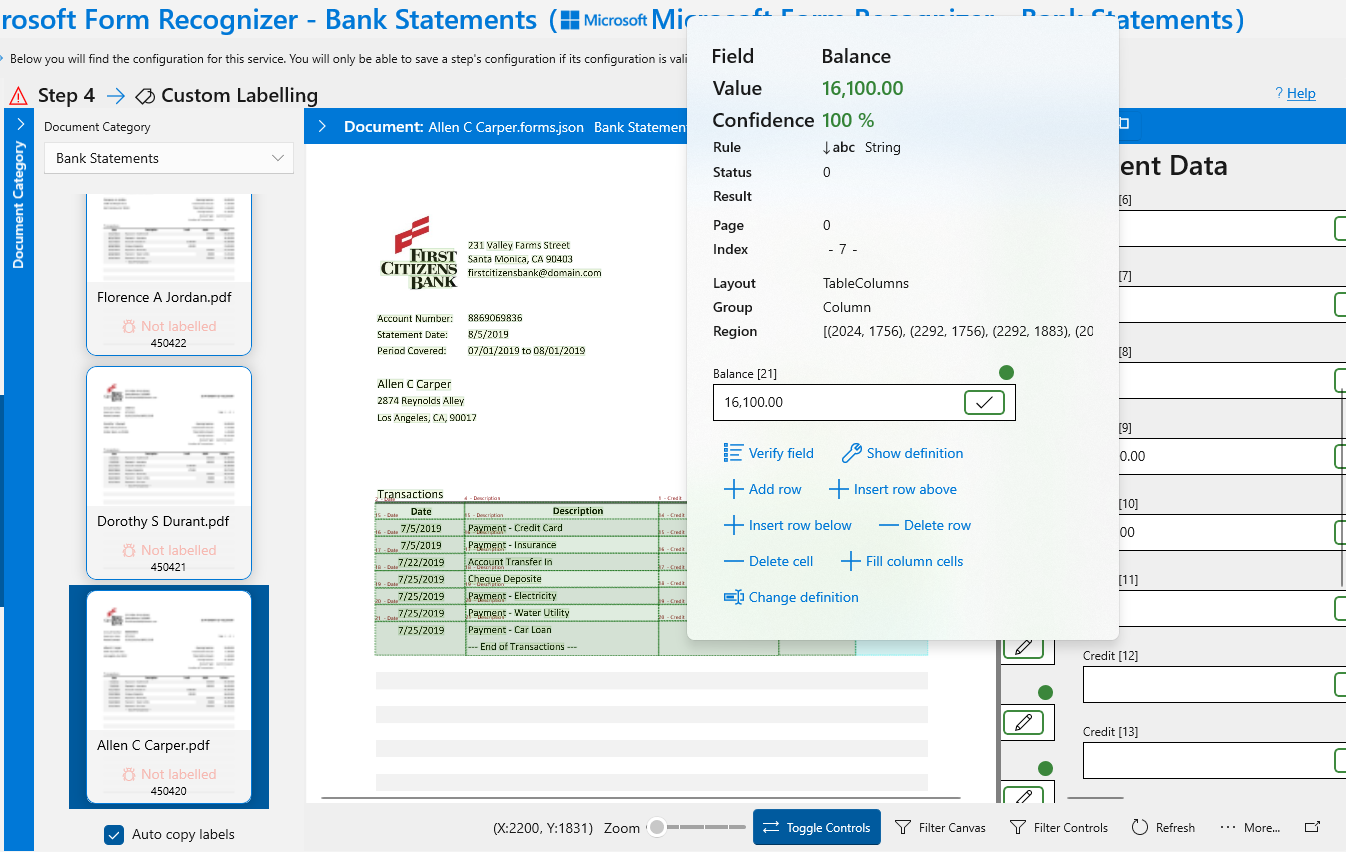Click the End of Transactions row text
This screenshot has height=852, width=1346.
click(523, 647)
